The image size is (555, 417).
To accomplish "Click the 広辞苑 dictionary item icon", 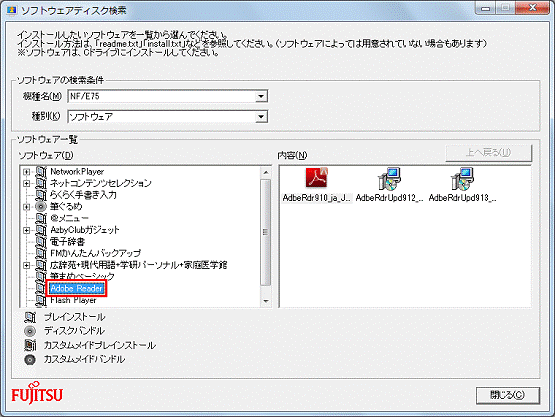I will click(41, 265).
